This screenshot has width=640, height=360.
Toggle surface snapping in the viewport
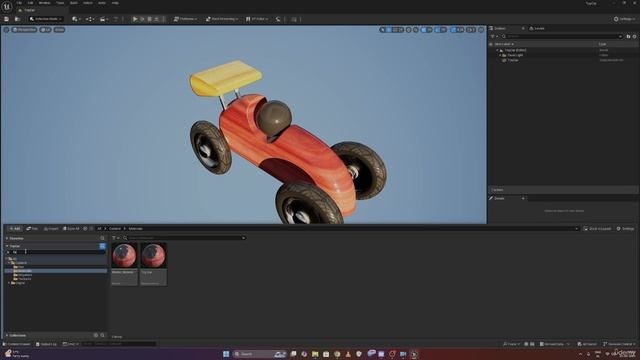416,30
